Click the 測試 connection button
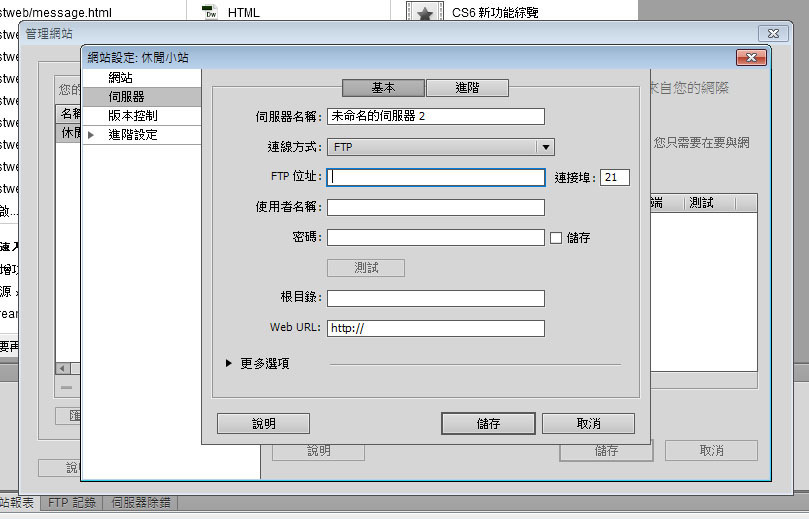Image resolution: width=809 pixels, height=519 pixels. coord(366,268)
